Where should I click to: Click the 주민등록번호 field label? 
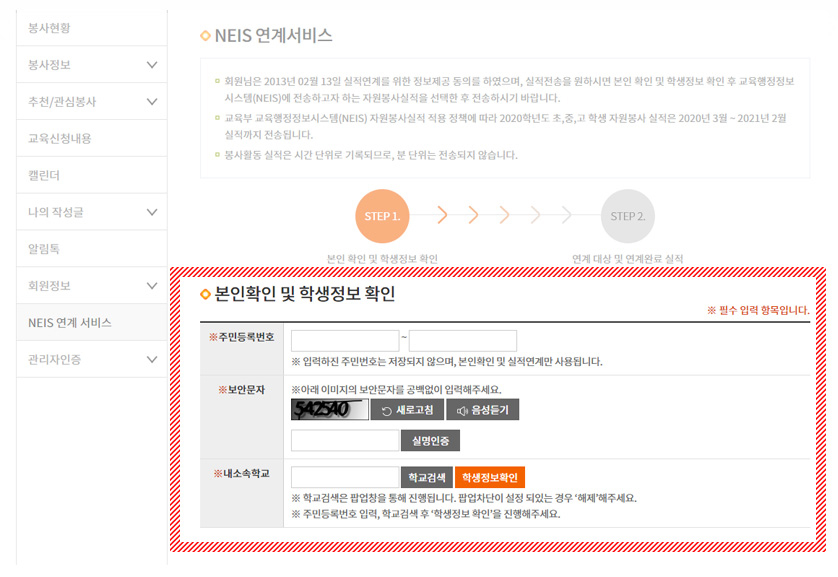pyautogui.click(x=242, y=337)
